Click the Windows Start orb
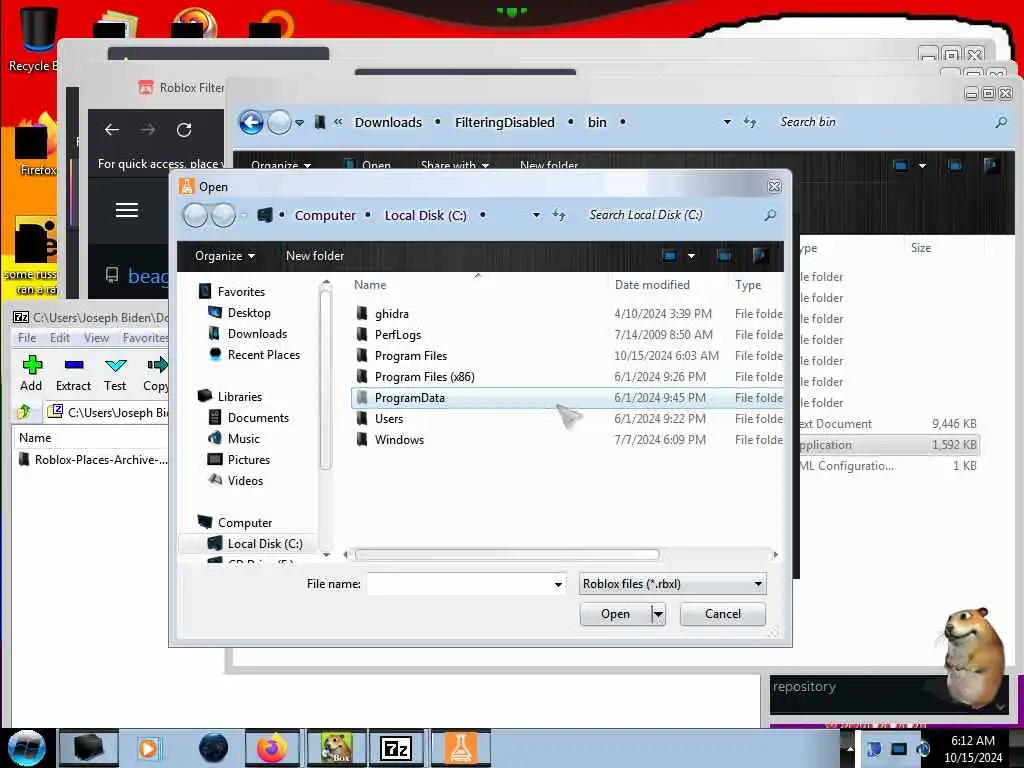Screen dimensions: 1024x768 pos(26,748)
